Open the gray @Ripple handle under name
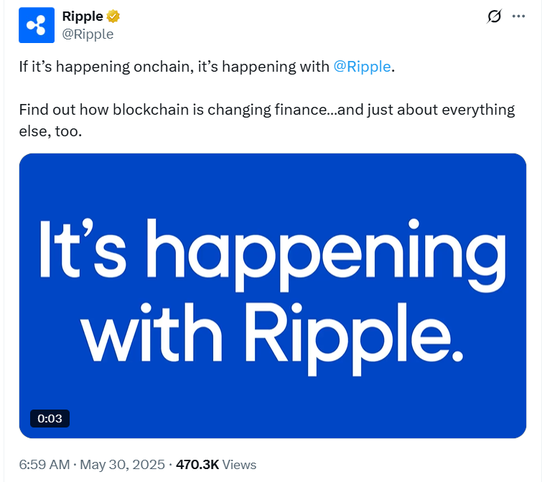This screenshot has height=482, width=542. [88, 34]
